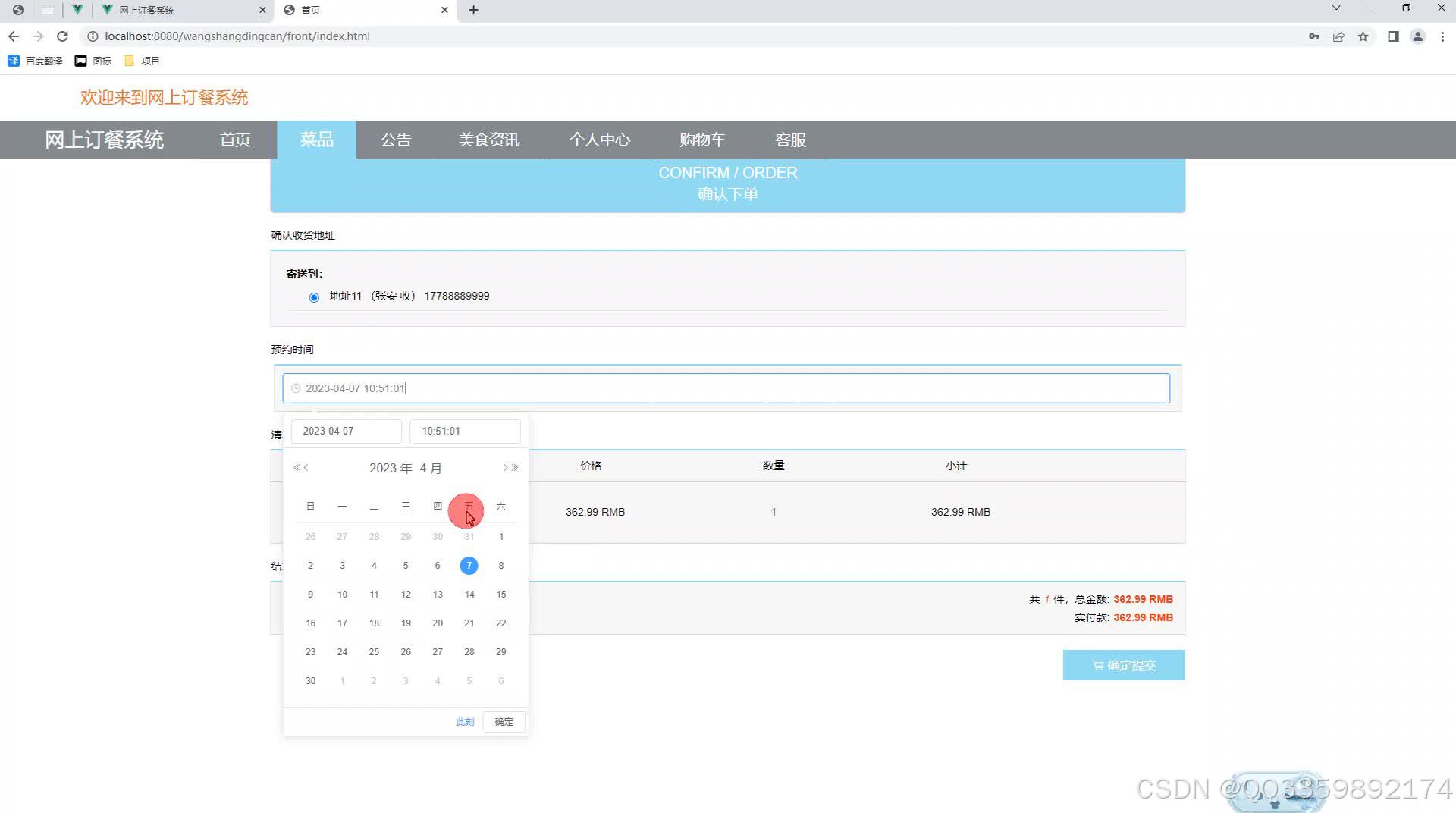Open 百度翻译 bookmark
1456x813 pixels.
35,61
